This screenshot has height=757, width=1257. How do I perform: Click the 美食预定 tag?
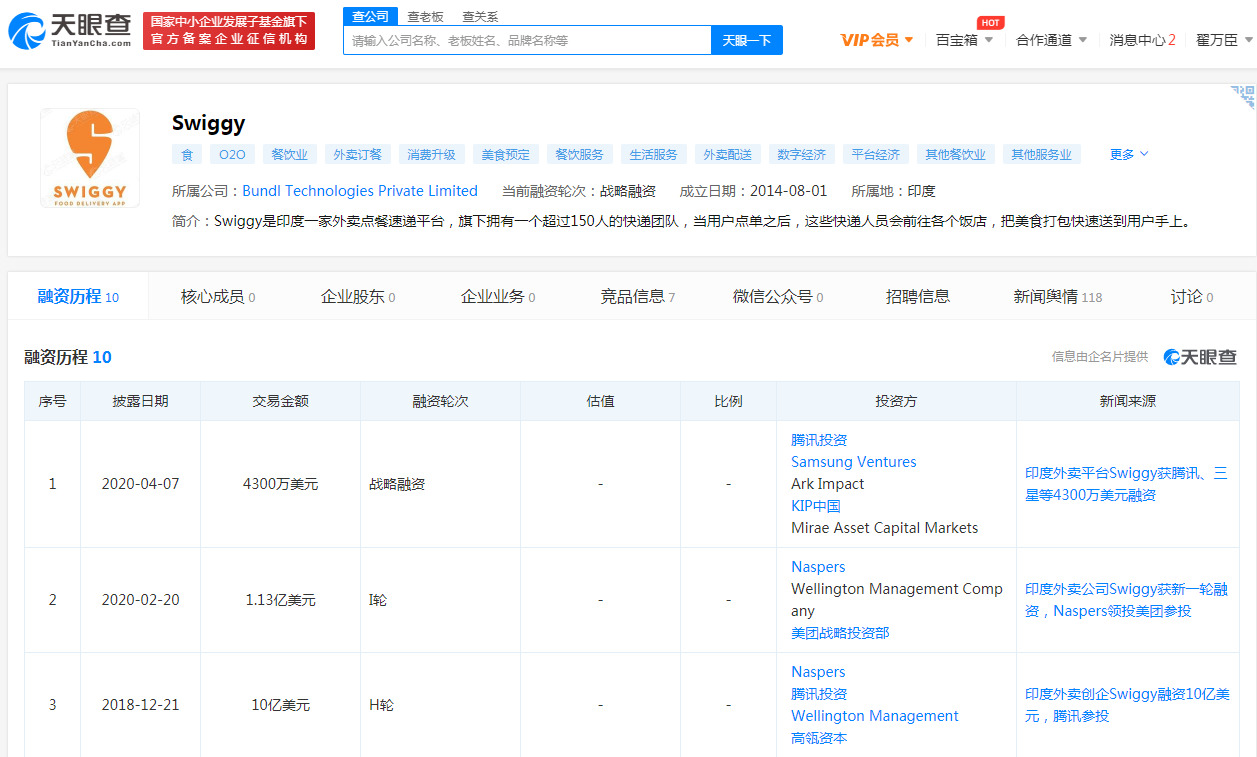[506, 154]
